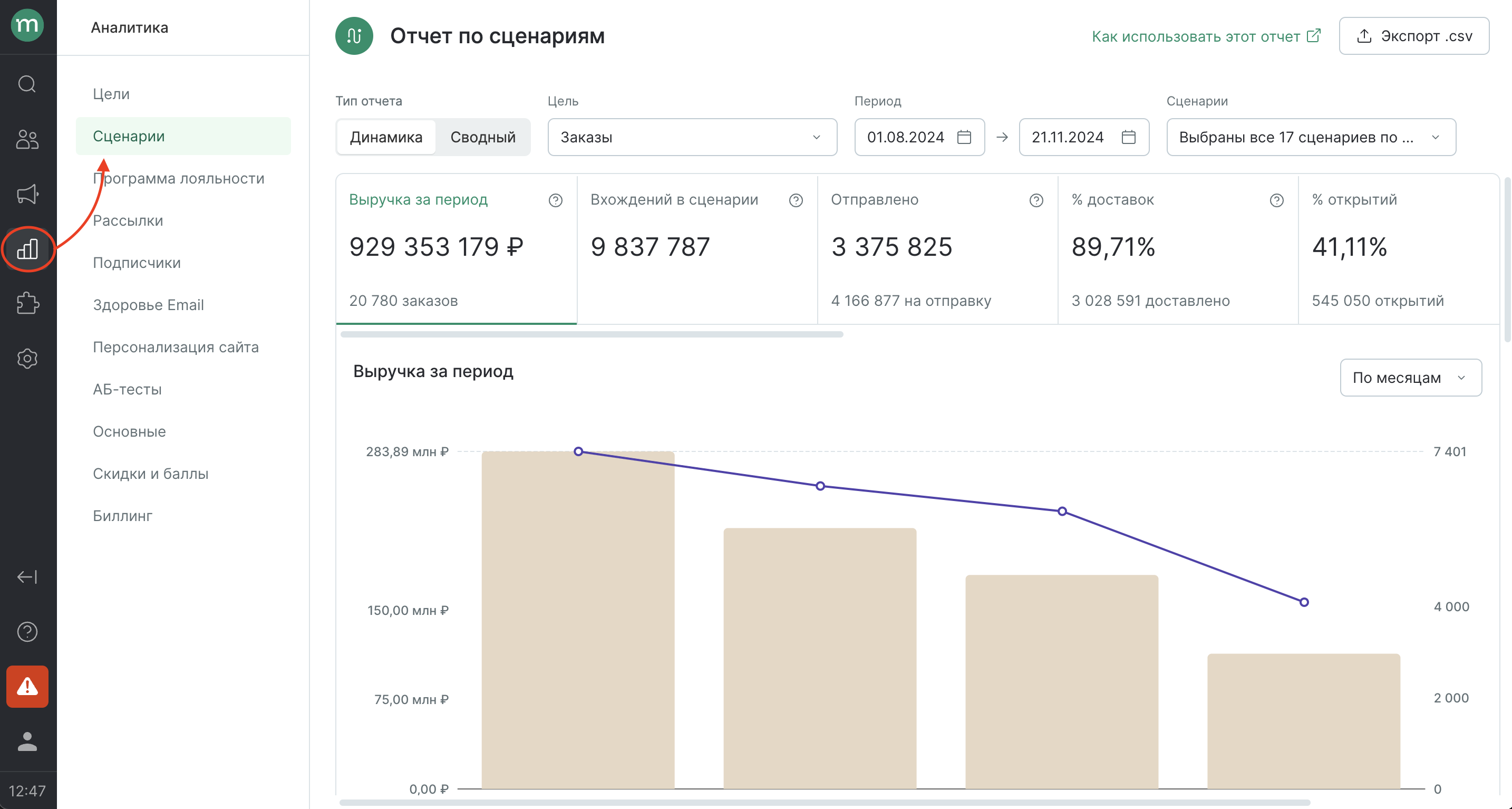This screenshot has height=809, width=1512.
Task: Click the fourth month line chart point
Action: 1304,602
